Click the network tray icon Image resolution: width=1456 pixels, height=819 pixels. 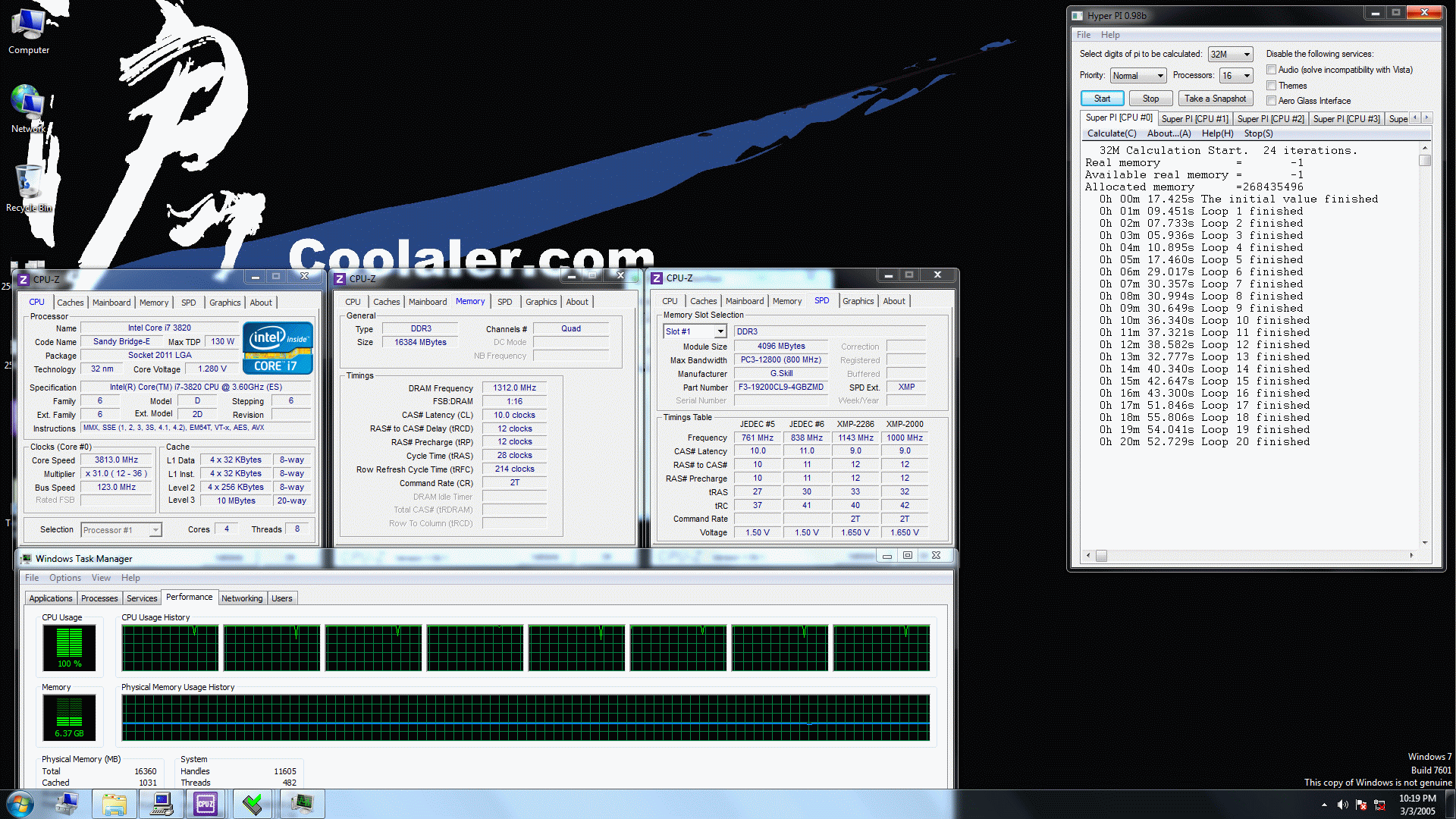1379,805
